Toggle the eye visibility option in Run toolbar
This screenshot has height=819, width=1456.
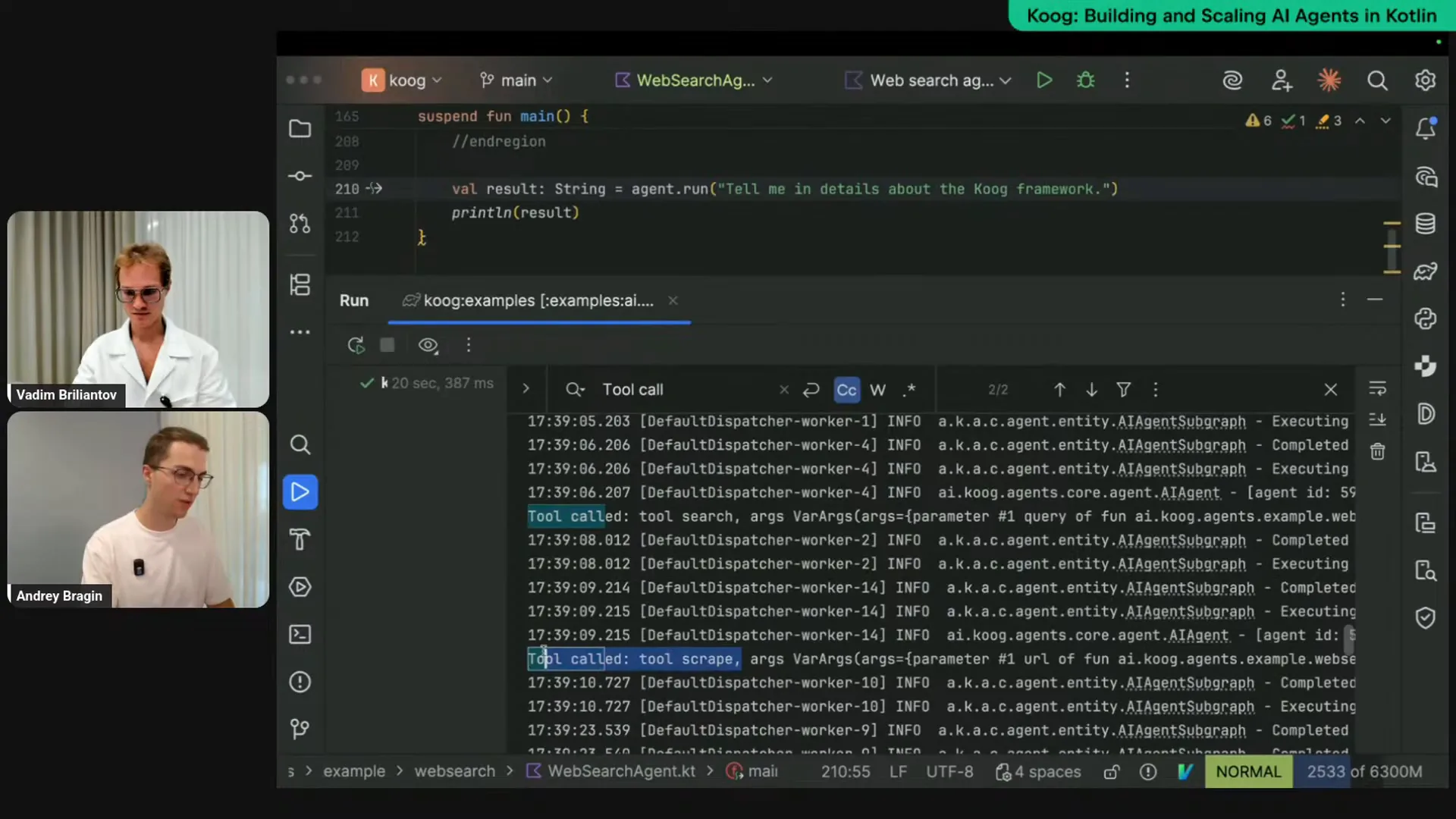pyautogui.click(x=428, y=346)
